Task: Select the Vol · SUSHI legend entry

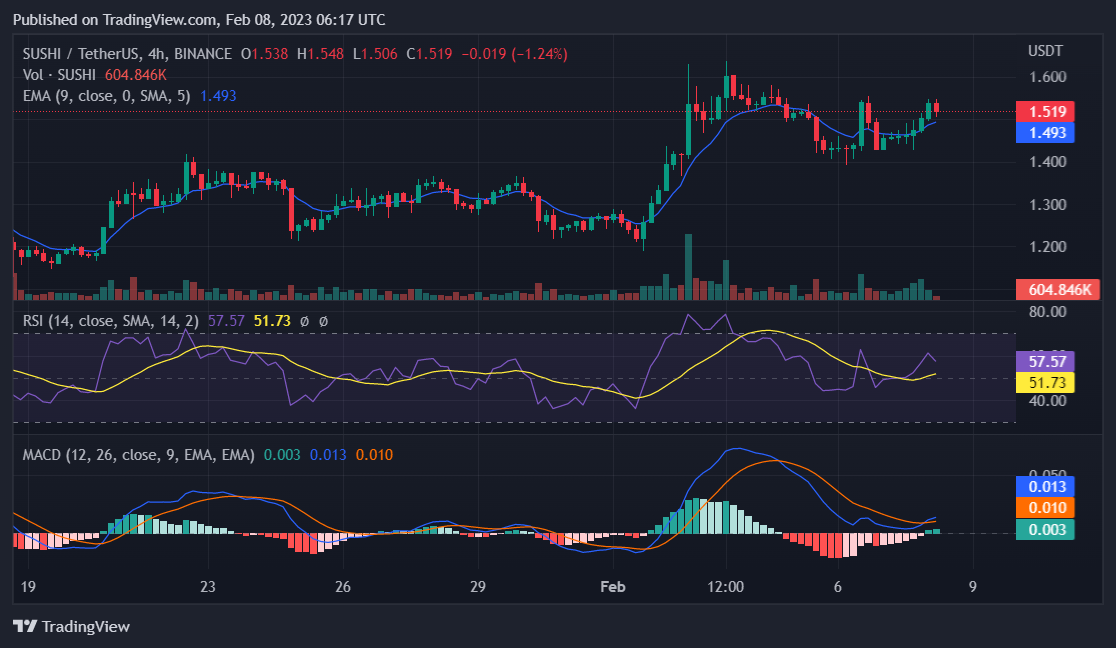Action: pyautogui.click(x=59, y=75)
